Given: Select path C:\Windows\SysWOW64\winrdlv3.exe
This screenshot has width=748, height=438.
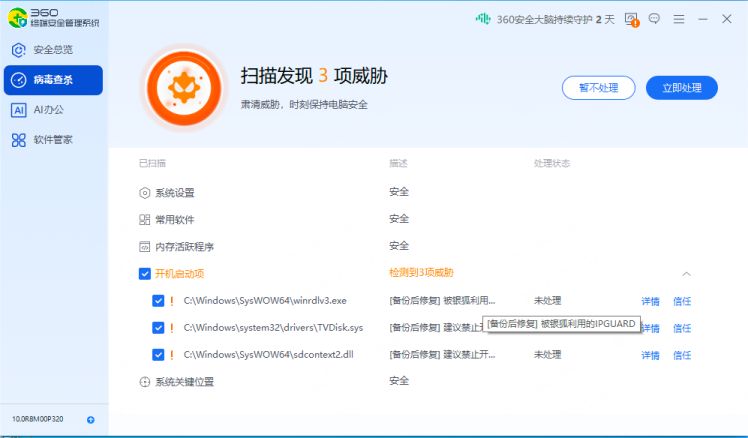Looking at the screenshot, I should pyautogui.click(x=265, y=301).
